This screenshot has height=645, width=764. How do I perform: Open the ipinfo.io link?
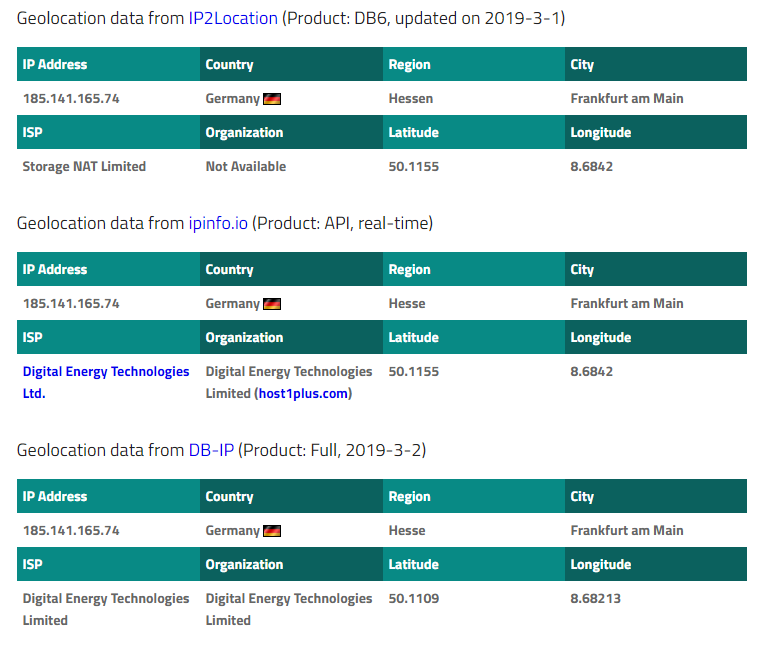pyautogui.click(x=218, y=224)
